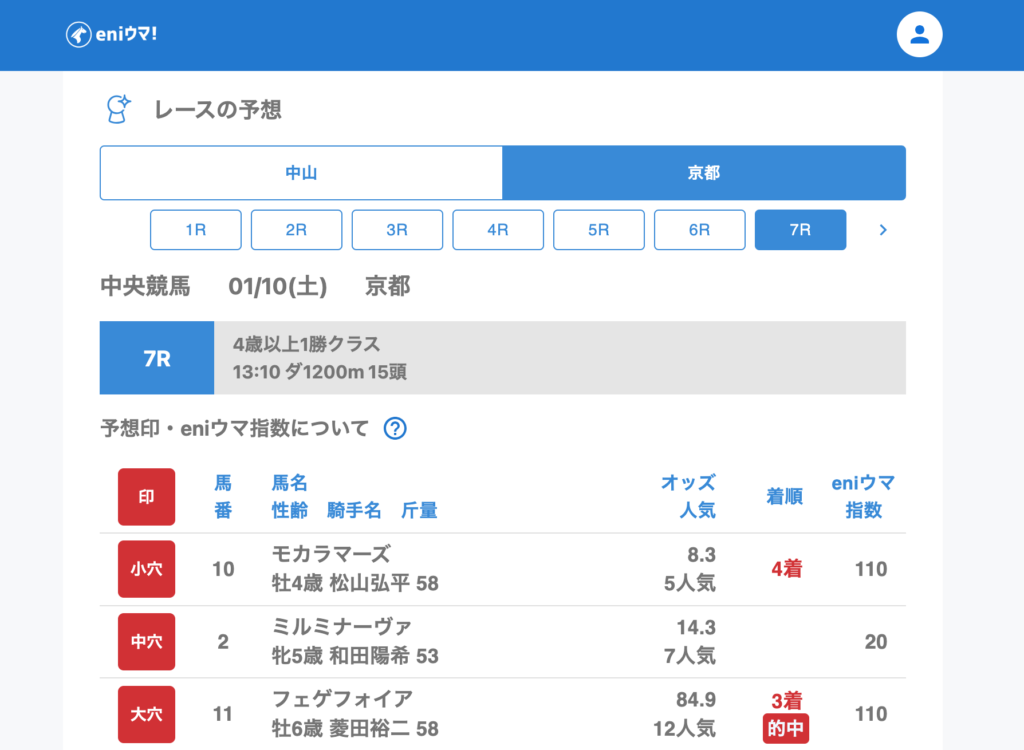
Task: Go to race 4R
Action: pos(498,230)
